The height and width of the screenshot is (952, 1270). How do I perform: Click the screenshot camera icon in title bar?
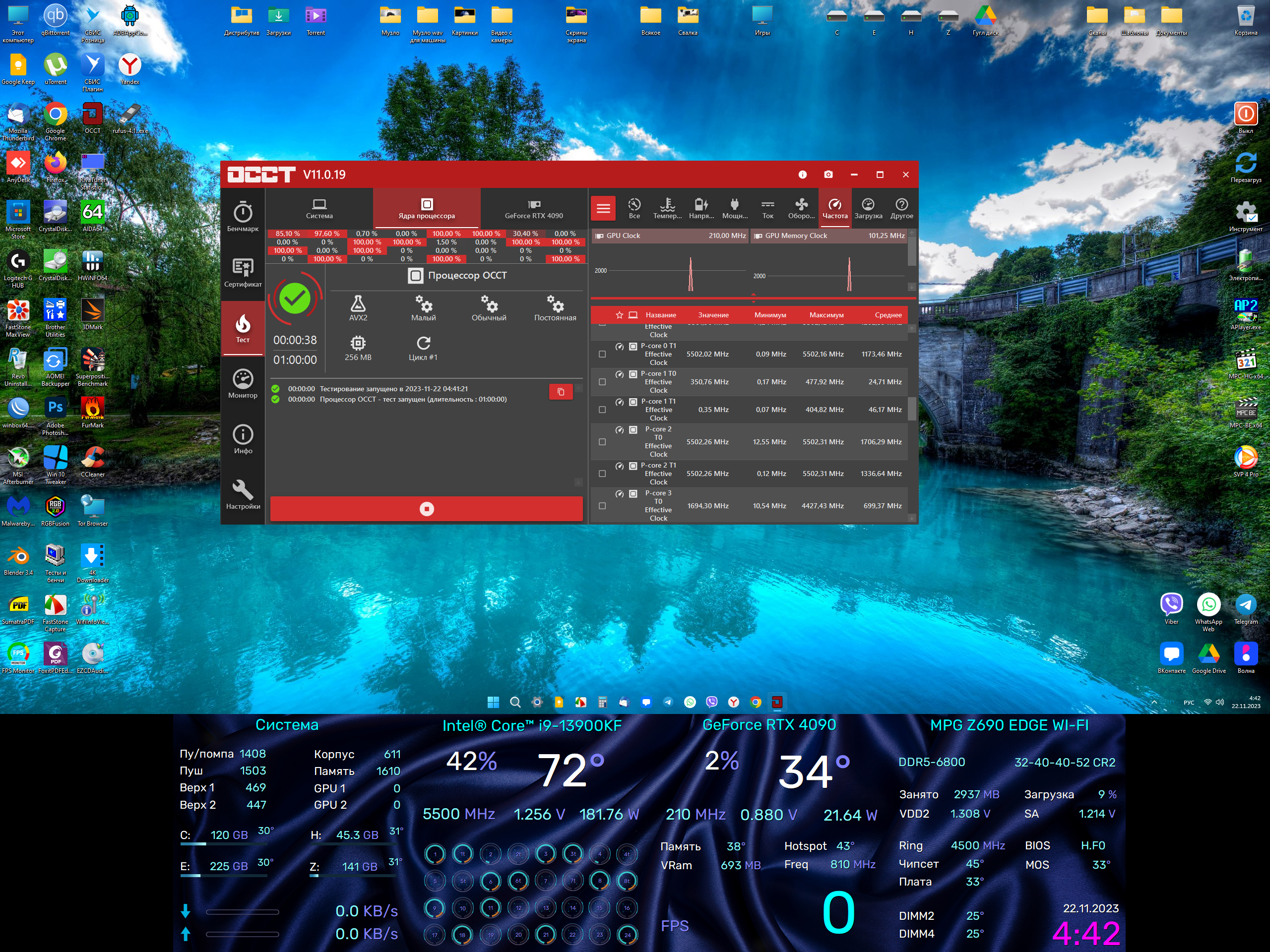[828, 175]
